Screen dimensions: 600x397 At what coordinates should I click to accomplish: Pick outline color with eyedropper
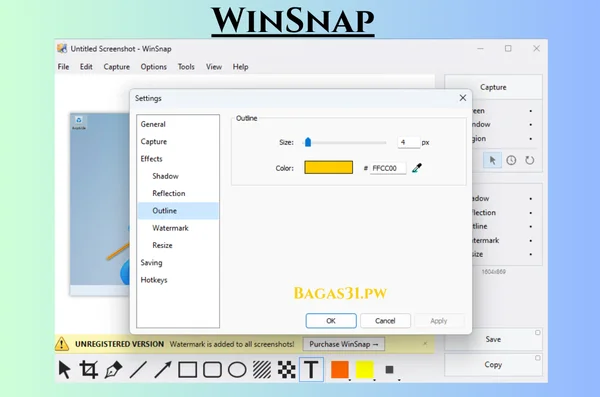coord(417,168)
